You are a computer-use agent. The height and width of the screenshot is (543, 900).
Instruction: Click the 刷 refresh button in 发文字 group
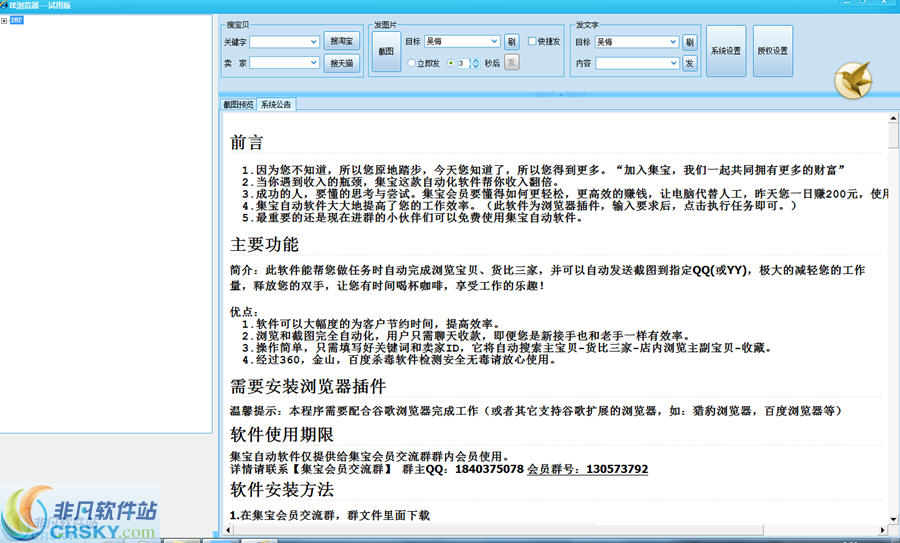(690, 42)
